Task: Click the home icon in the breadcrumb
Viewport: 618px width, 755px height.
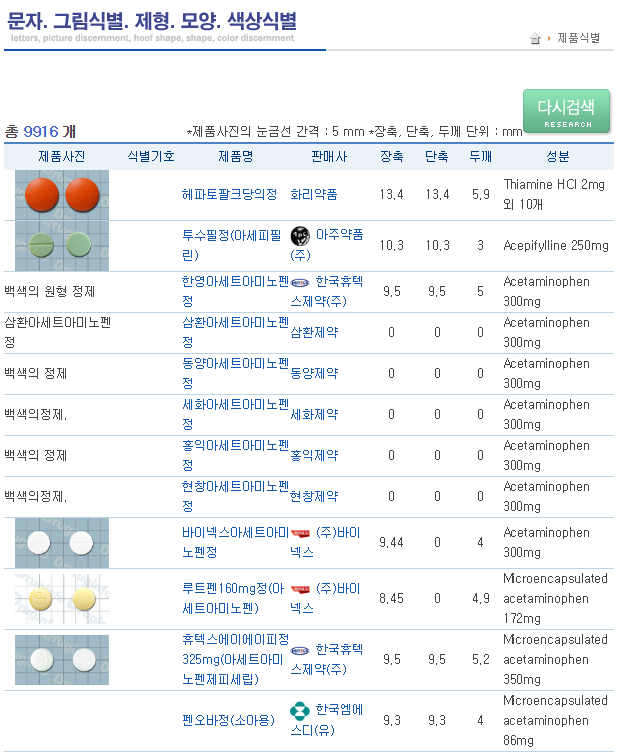Action: [x=535, y=39]
